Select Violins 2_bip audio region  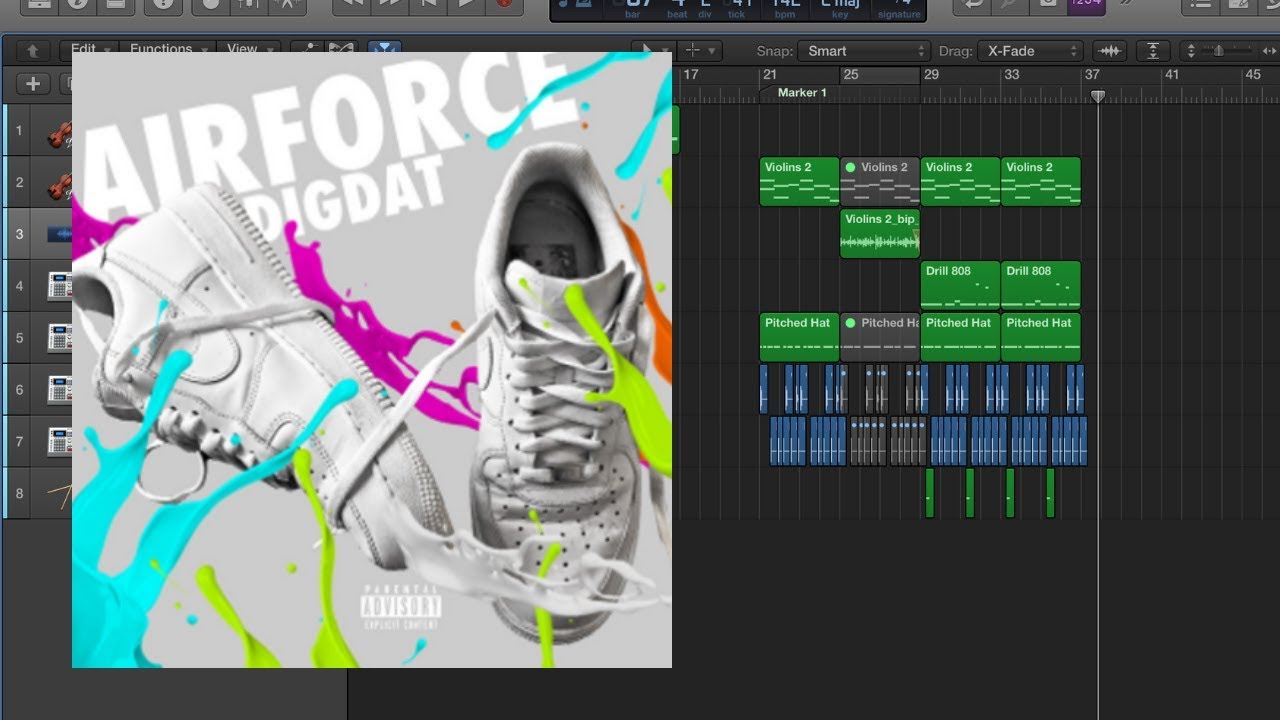[880, 233]
